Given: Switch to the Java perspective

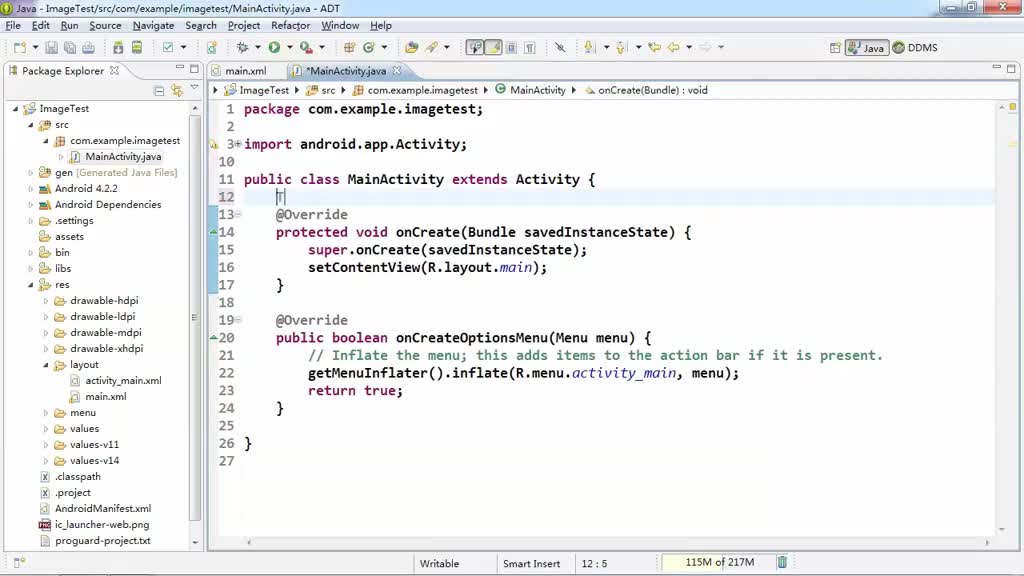Looking at the screenshot, I should [867, 48].
